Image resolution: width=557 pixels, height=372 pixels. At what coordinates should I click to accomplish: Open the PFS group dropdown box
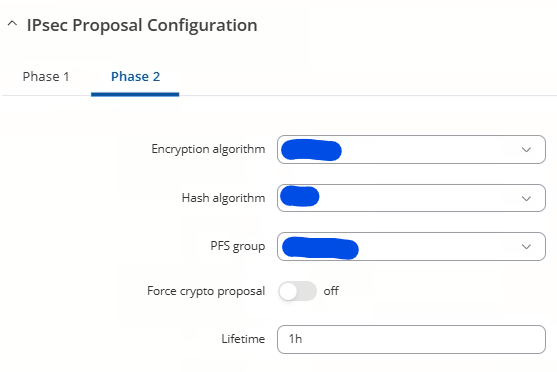coord(411,247)
